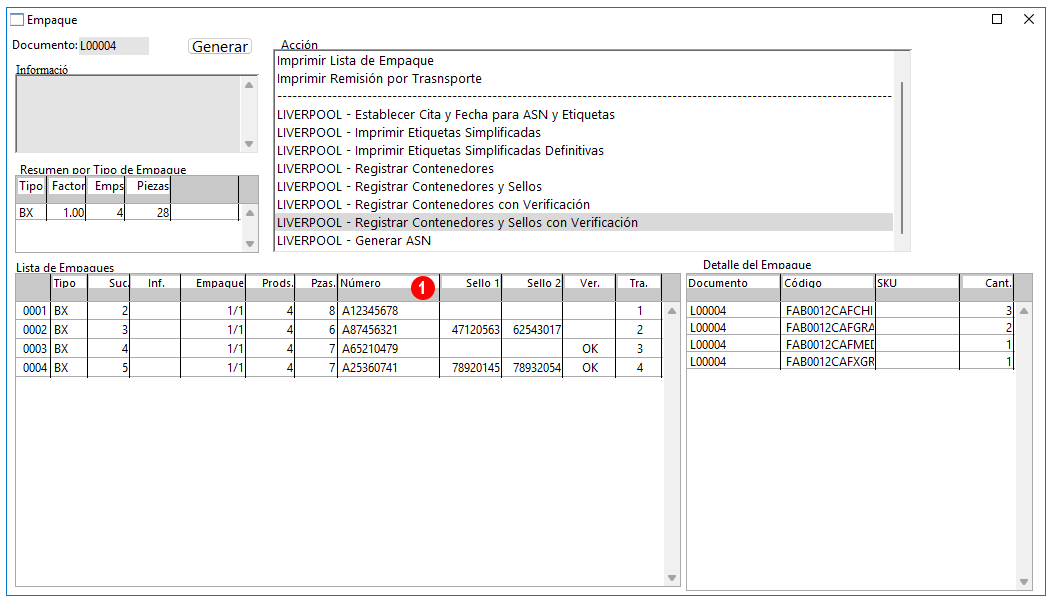Image resolution: width=1052 pixels, height=605 pixels.
Task: Click Resumen table scroll down arrow
Action: pyautogui.click(x=250, y=243)
